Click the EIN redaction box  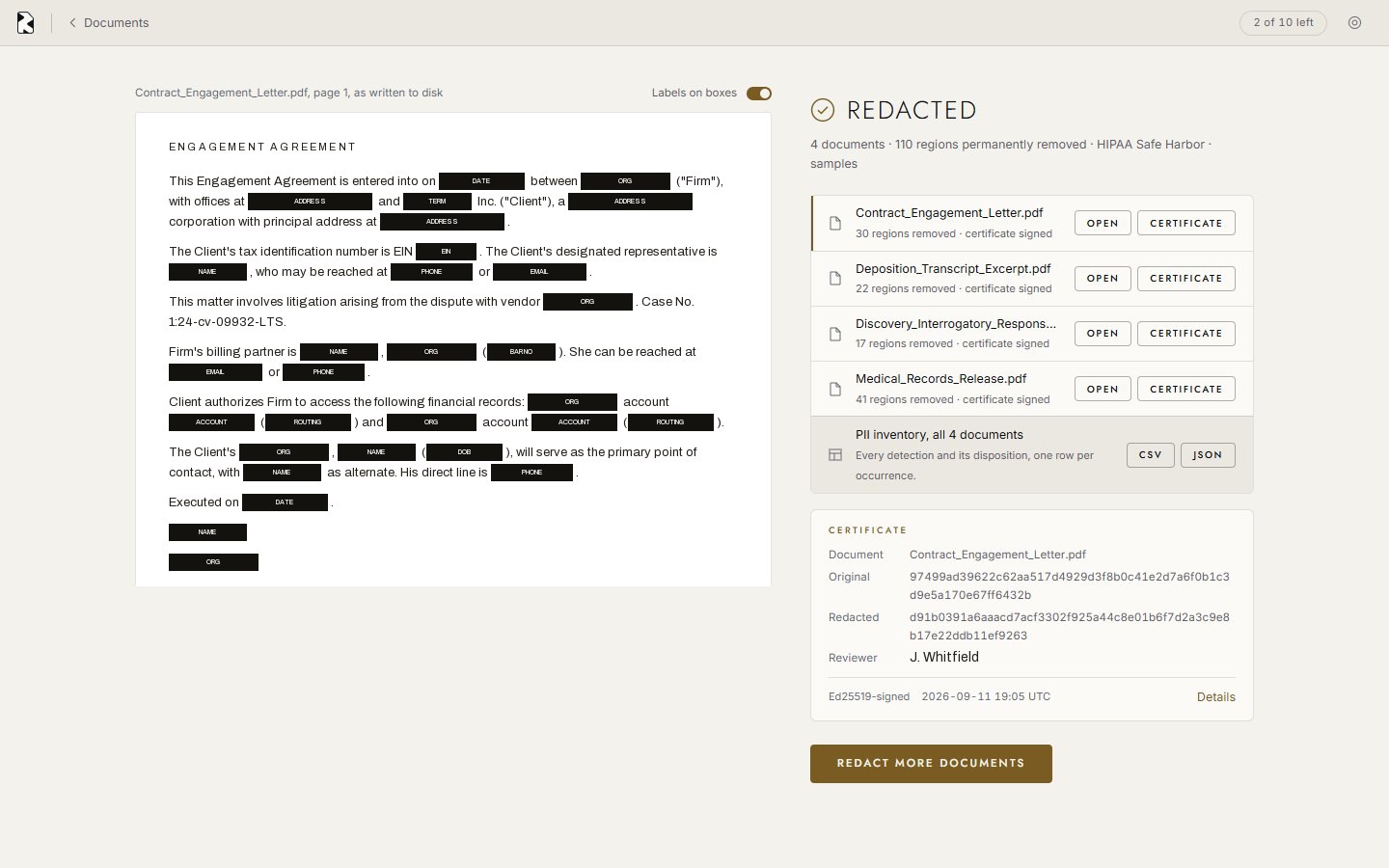coord(446,252)
